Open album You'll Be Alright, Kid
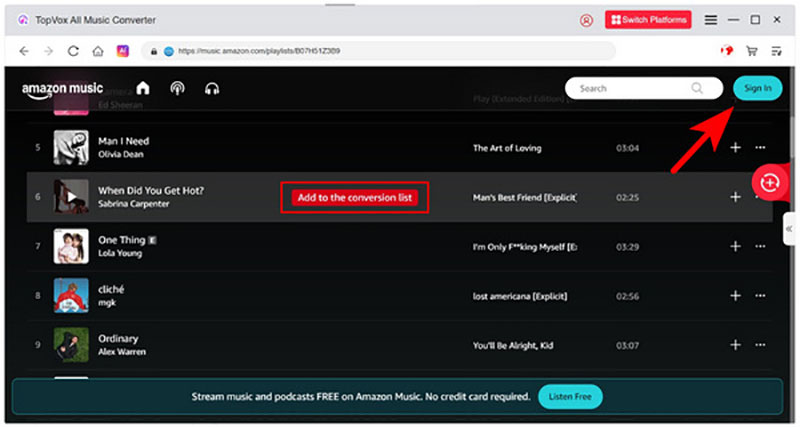 click(513, 346)
